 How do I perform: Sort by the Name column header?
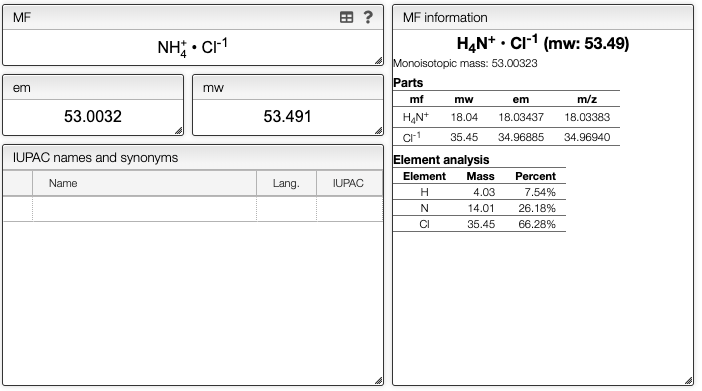(x=144, y=183)
